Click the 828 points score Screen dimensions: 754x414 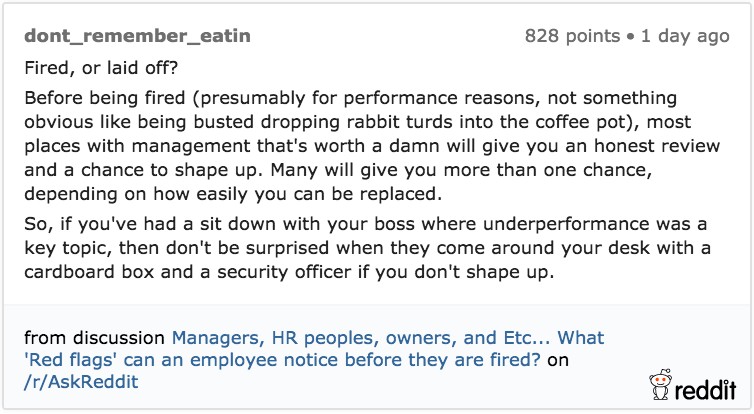[572, 37]
